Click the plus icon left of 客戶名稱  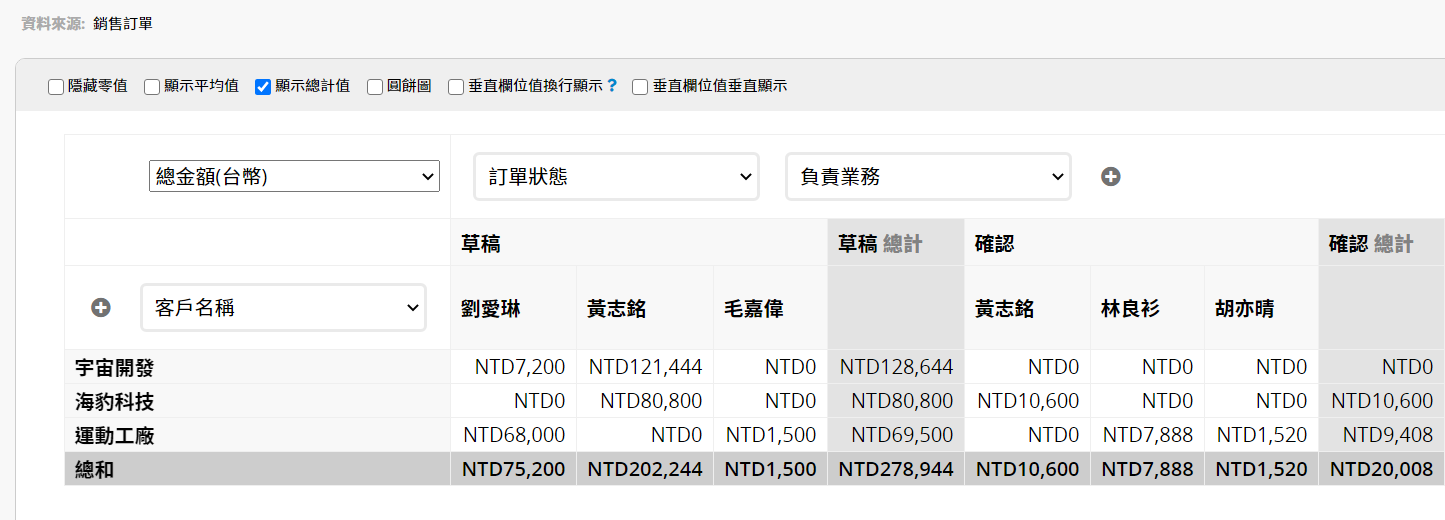pos(100,308)
